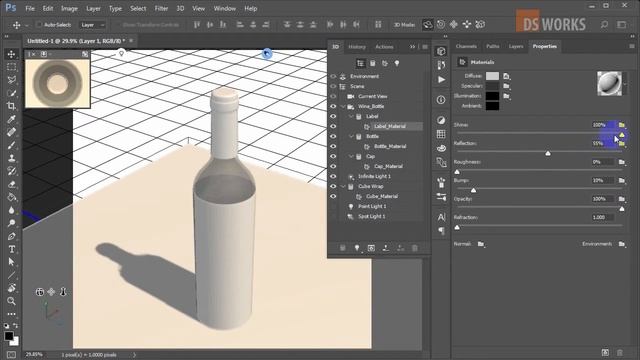Open Roughness texture folder icon
640x360 pixels.
[622, 162]
